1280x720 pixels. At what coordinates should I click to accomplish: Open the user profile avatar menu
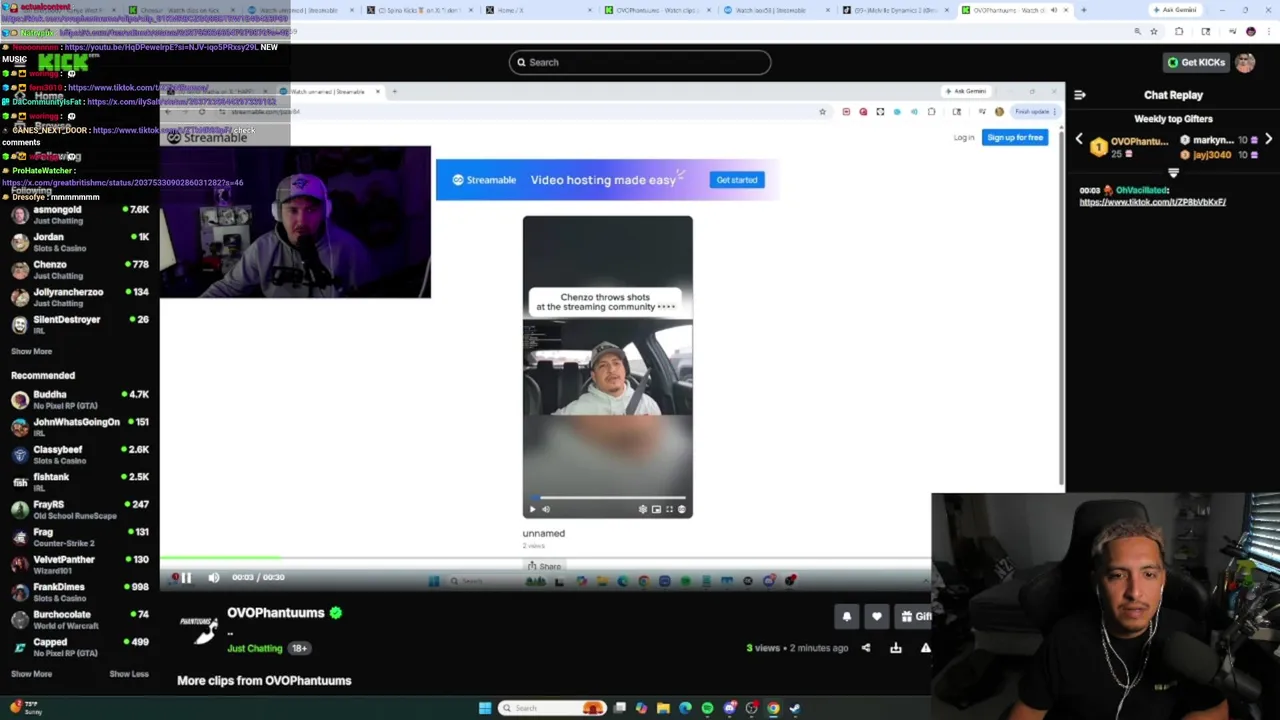tap(1245, 62)
